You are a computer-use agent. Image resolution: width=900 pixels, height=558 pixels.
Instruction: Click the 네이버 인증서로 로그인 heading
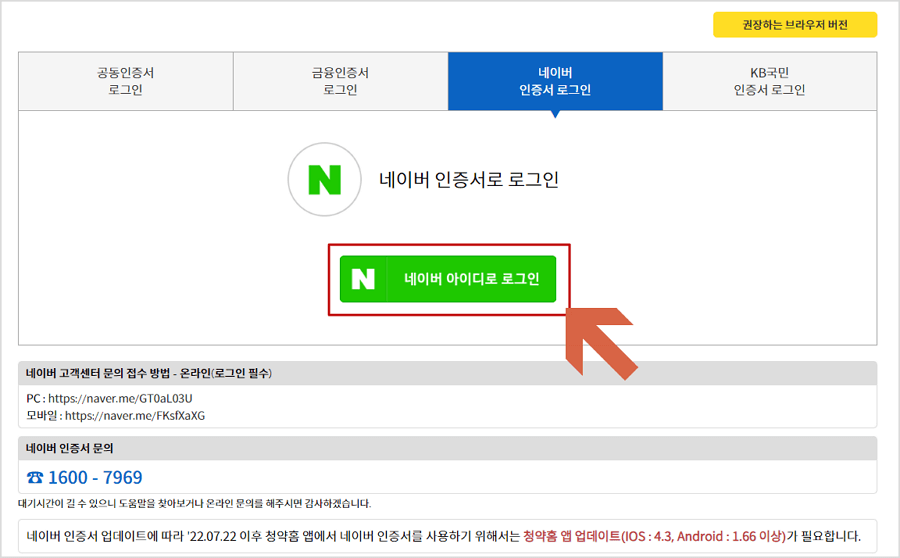469,180
